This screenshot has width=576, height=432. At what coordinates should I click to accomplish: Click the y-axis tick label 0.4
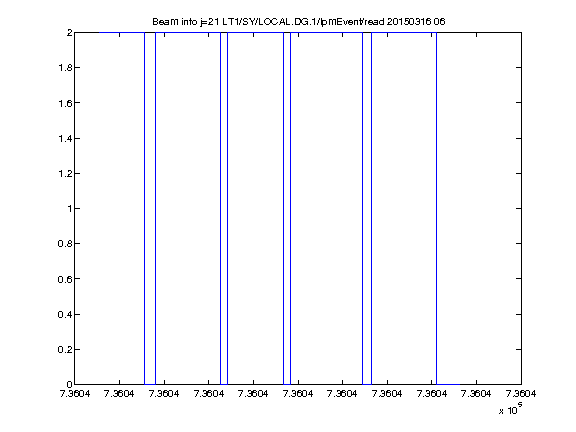(x=65, y=314)
